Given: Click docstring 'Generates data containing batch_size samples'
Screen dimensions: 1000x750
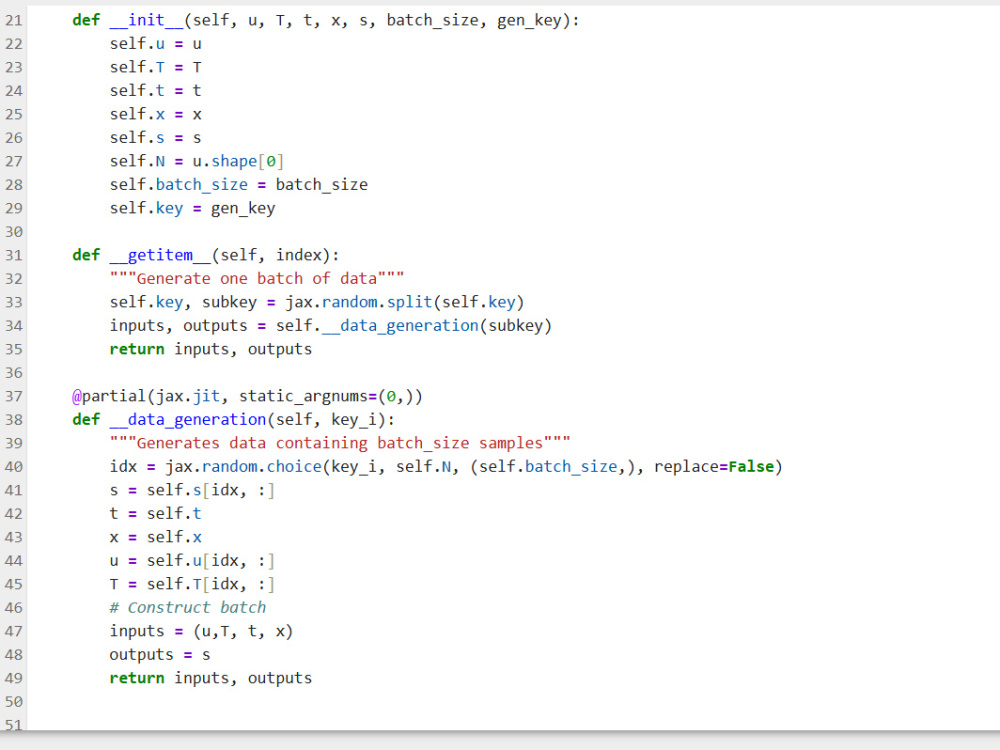Looking at the screenshot, I should tap(340, 443).
